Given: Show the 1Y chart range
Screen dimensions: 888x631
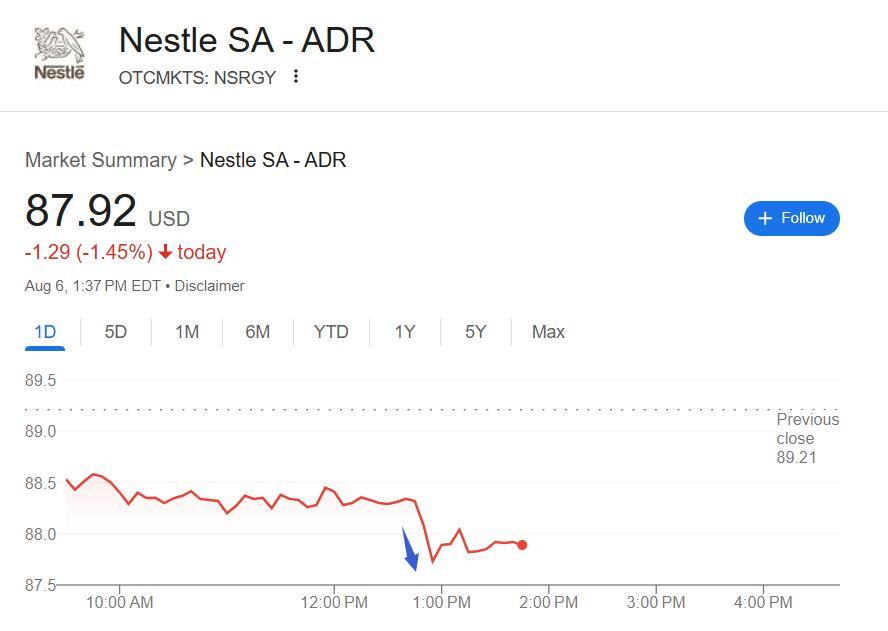Looking at the screenshot, I should point(405,332).
